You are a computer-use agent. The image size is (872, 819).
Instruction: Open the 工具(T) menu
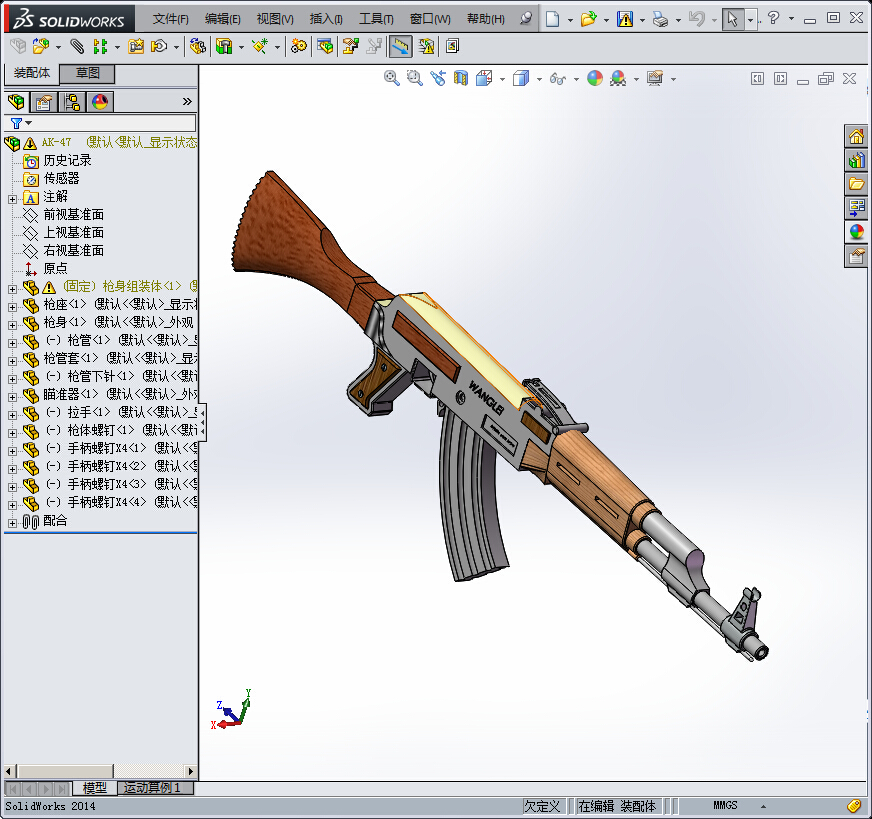click(376, 19)
